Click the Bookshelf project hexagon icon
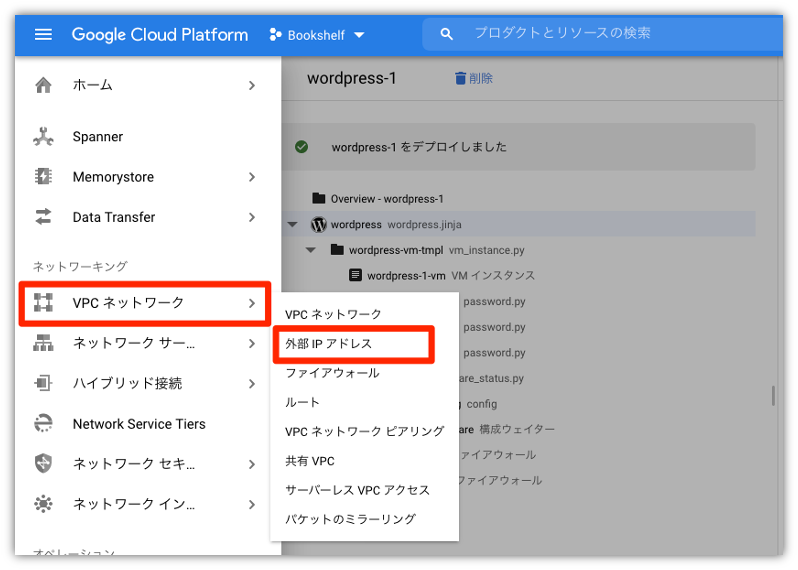The image size is (798, 570). 275,35
